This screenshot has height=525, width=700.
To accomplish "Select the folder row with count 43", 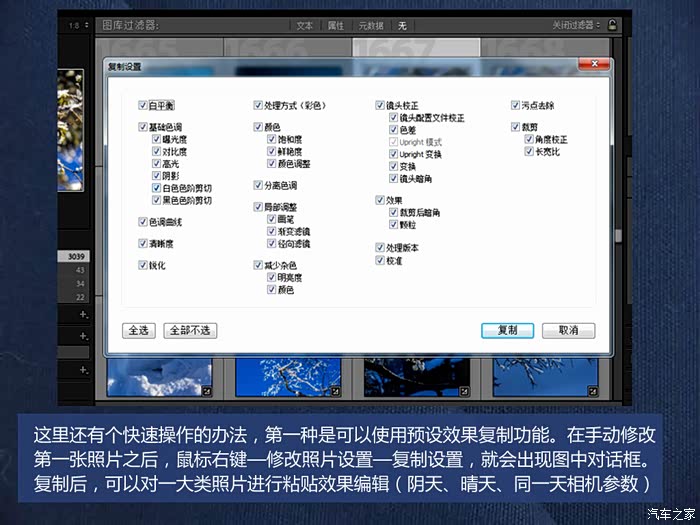I will (74, 270).
